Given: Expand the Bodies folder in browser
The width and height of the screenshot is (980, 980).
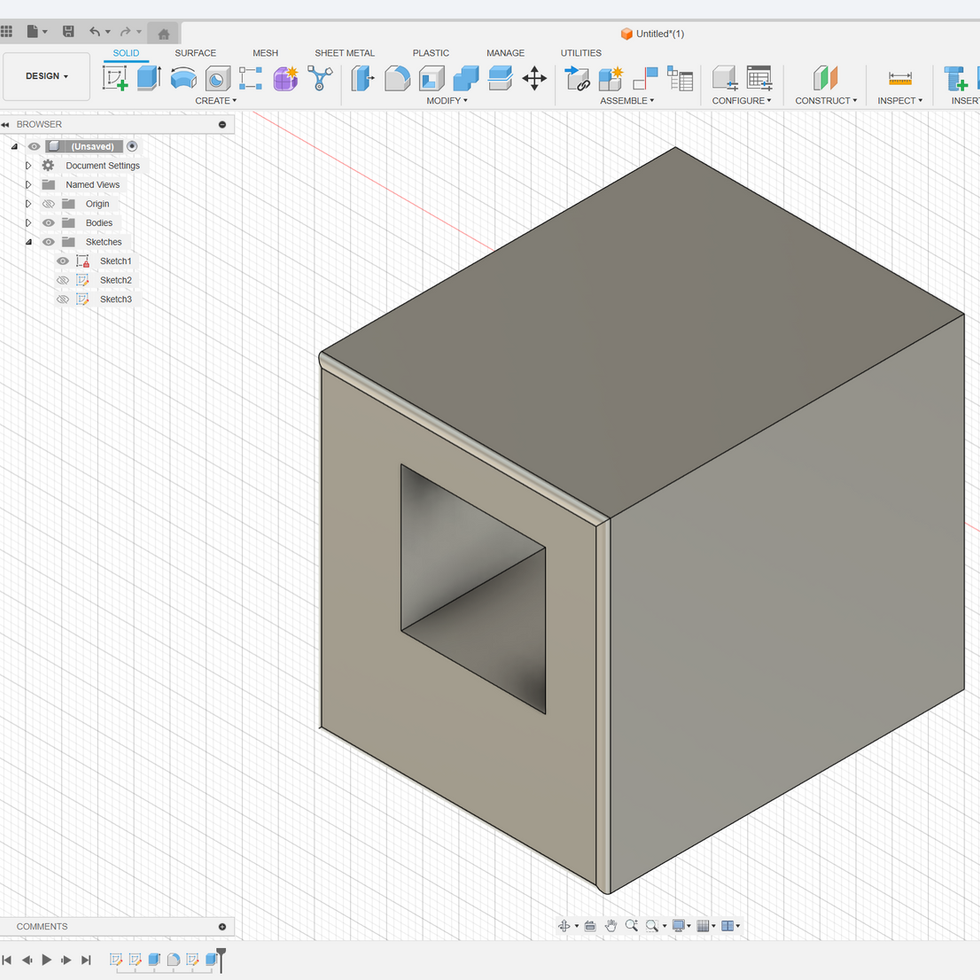Looking at the screenshot, I should click(x=28, y=223).
